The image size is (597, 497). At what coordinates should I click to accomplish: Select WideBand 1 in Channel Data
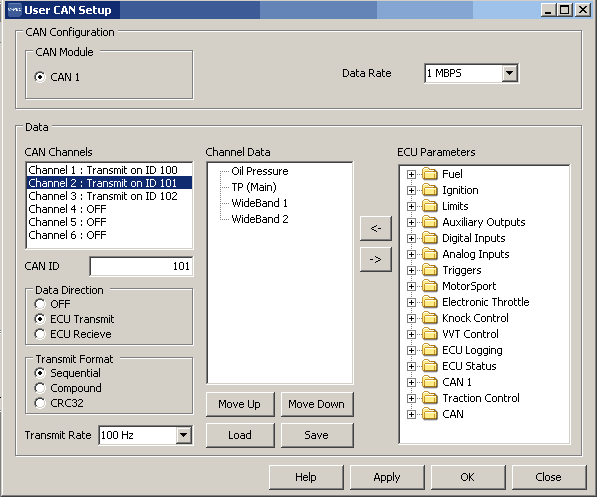point(259,203)
